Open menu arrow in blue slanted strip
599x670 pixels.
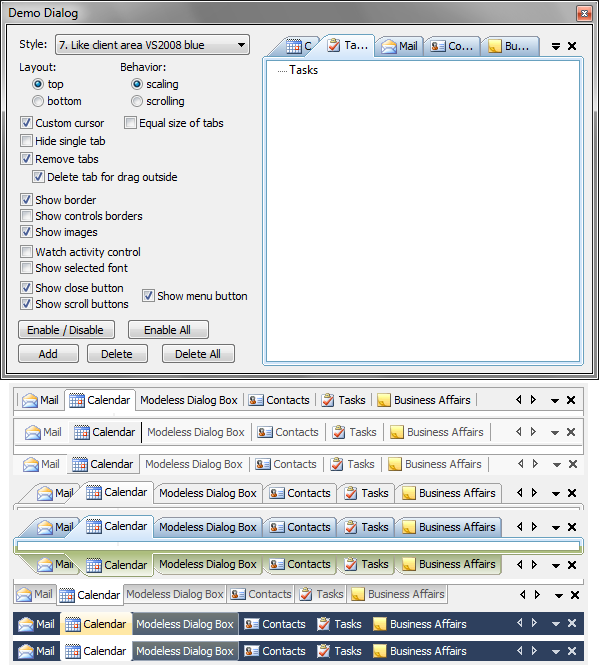pos(556,528)
